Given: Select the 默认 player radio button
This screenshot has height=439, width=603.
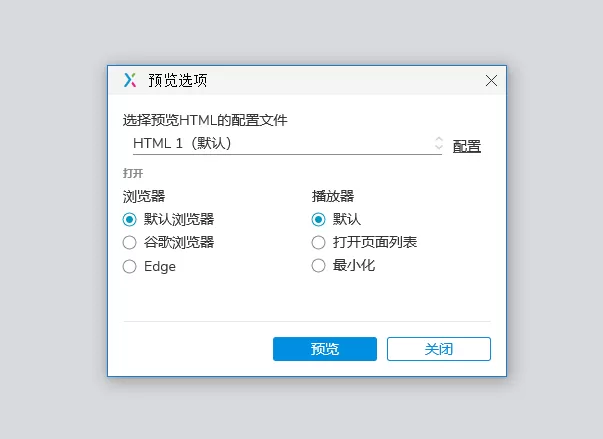Looking at the screenshot, I should pyautogui.click(x=318, y=220).
